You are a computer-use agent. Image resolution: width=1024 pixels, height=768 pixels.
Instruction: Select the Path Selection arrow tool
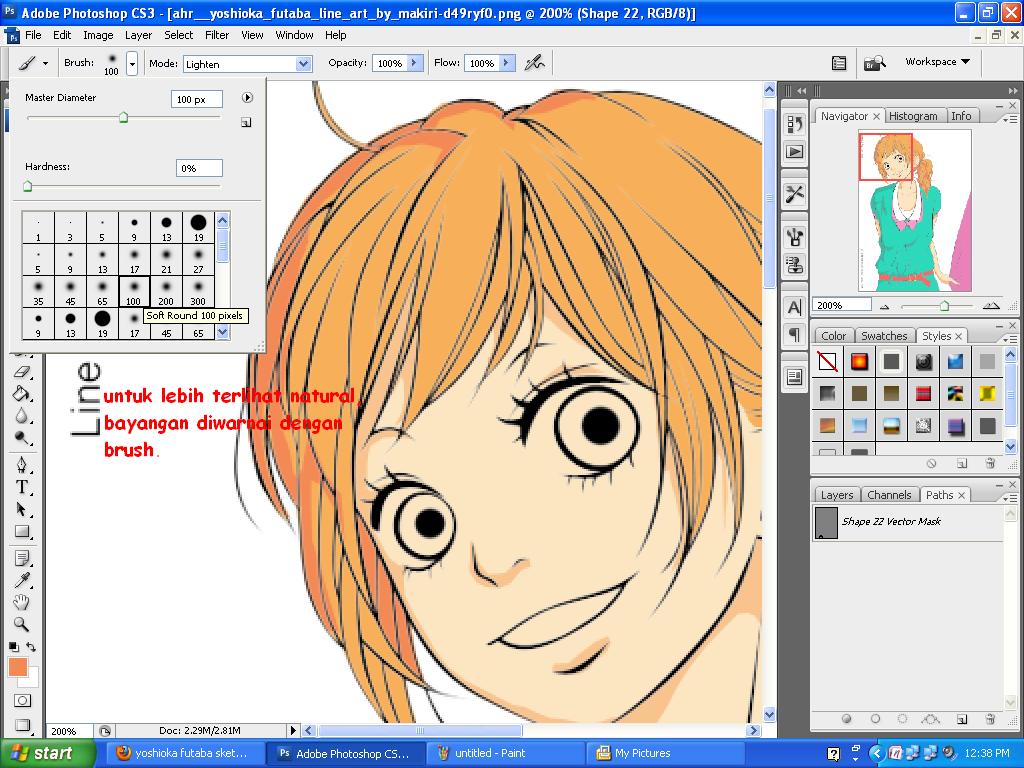coord(22,509)
